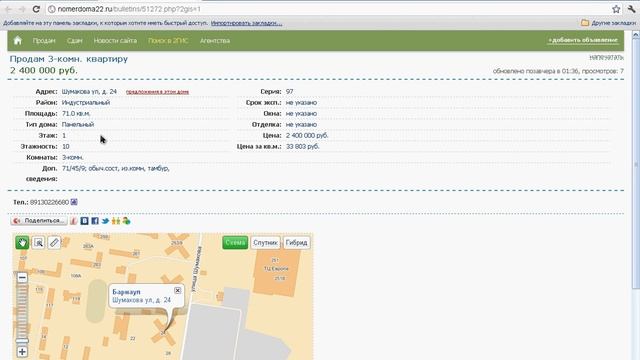640x360 pixels.
Task: Click the Поделиться share button
Action: [x=39, y=221]
